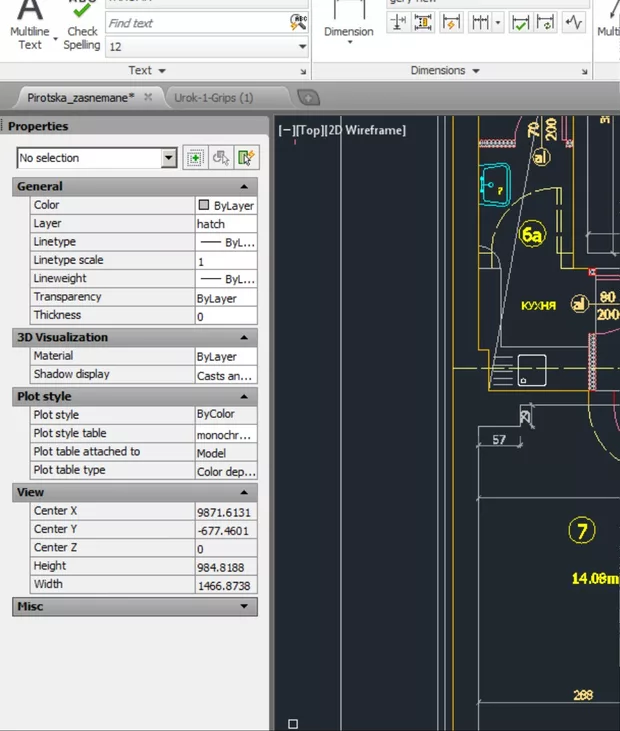Switch to the Urok-1-Grips drawing tab
The width and height of the screenshot is (620, 731).
coord(214,98)
